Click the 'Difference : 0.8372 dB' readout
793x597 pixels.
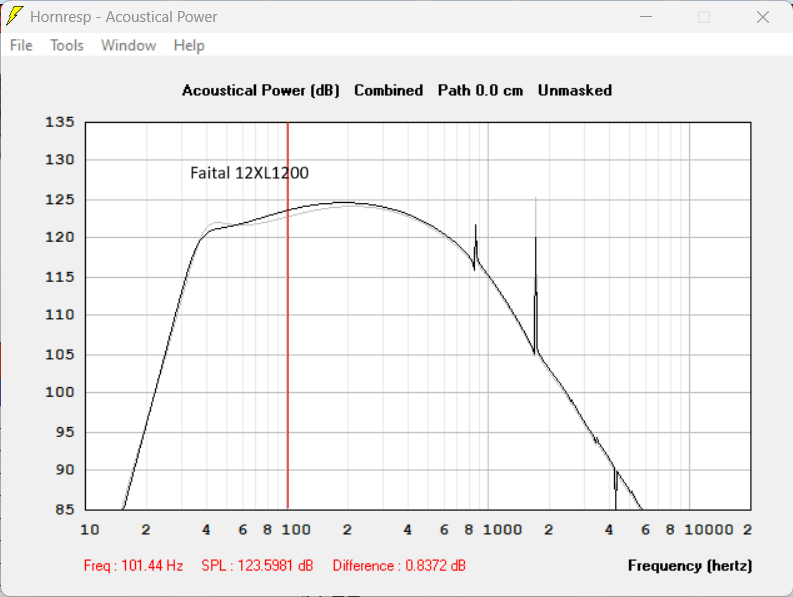(x=399, y=565)
